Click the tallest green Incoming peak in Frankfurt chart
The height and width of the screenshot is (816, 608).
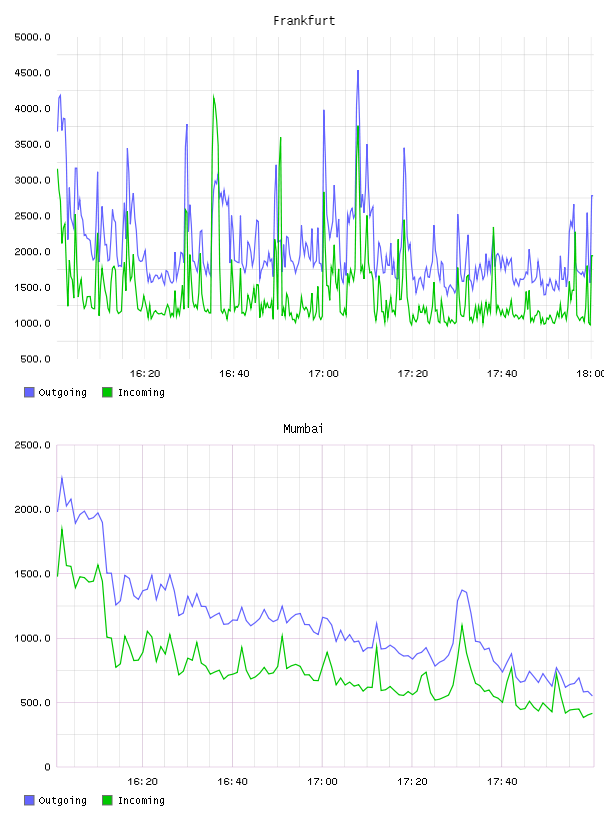213,96
